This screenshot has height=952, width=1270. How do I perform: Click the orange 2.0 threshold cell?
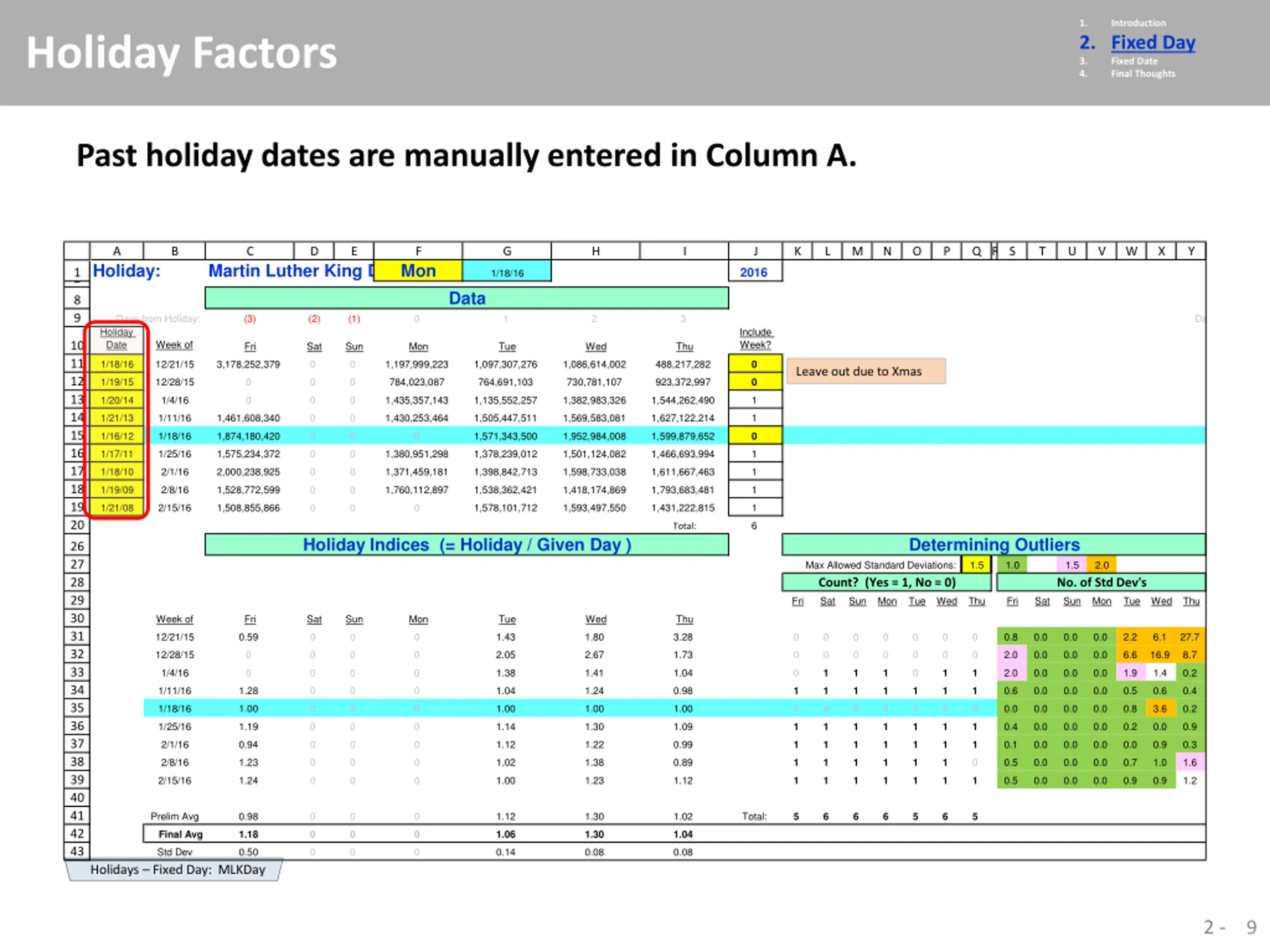[1101, 565]
